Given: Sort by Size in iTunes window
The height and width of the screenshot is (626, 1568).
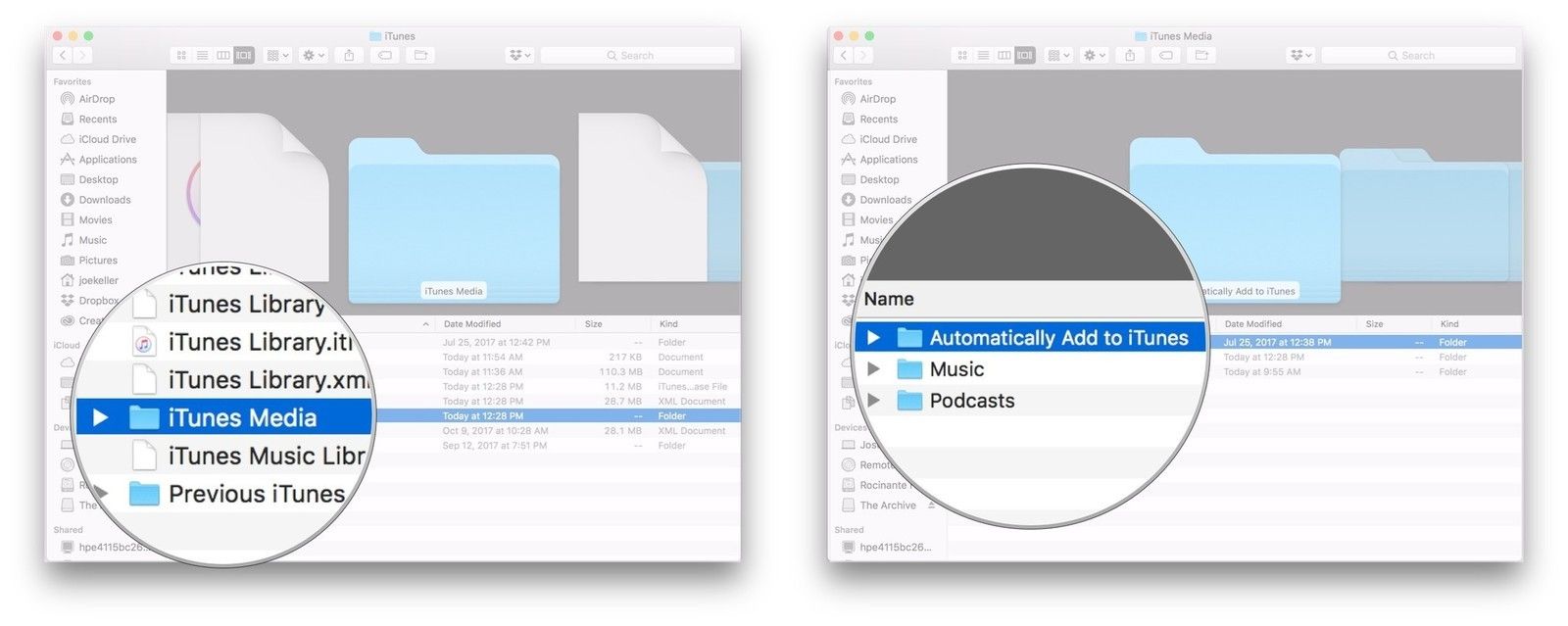Looking at the screenshot, I should 594,324.
